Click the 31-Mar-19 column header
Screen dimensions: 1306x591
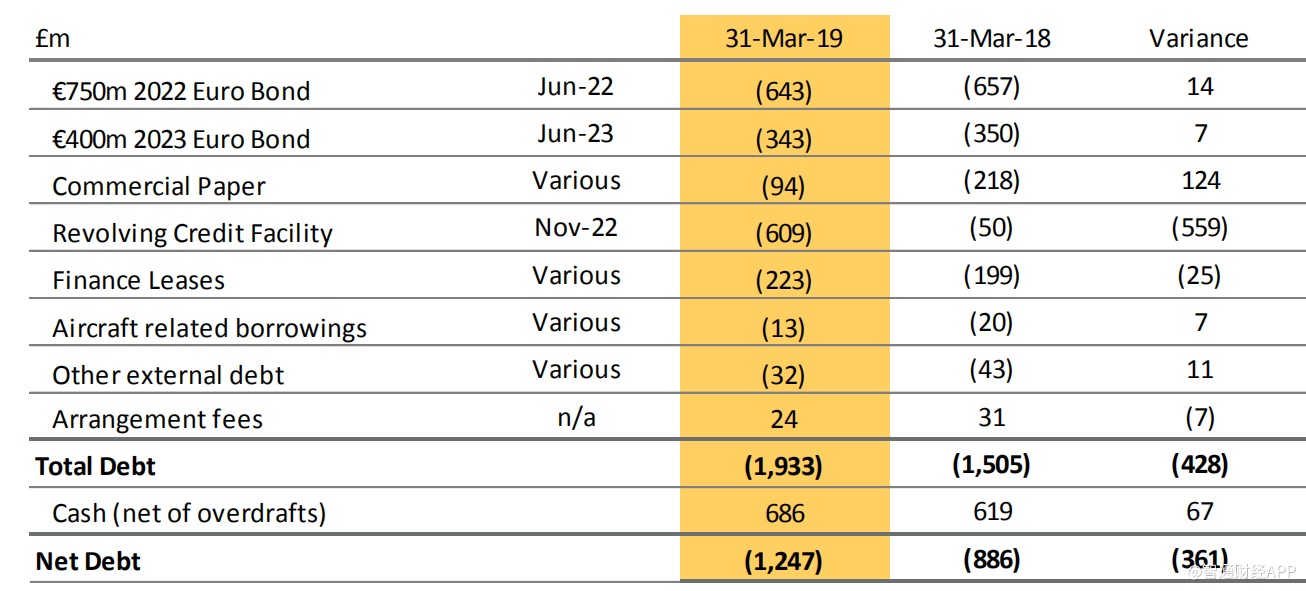784,39
